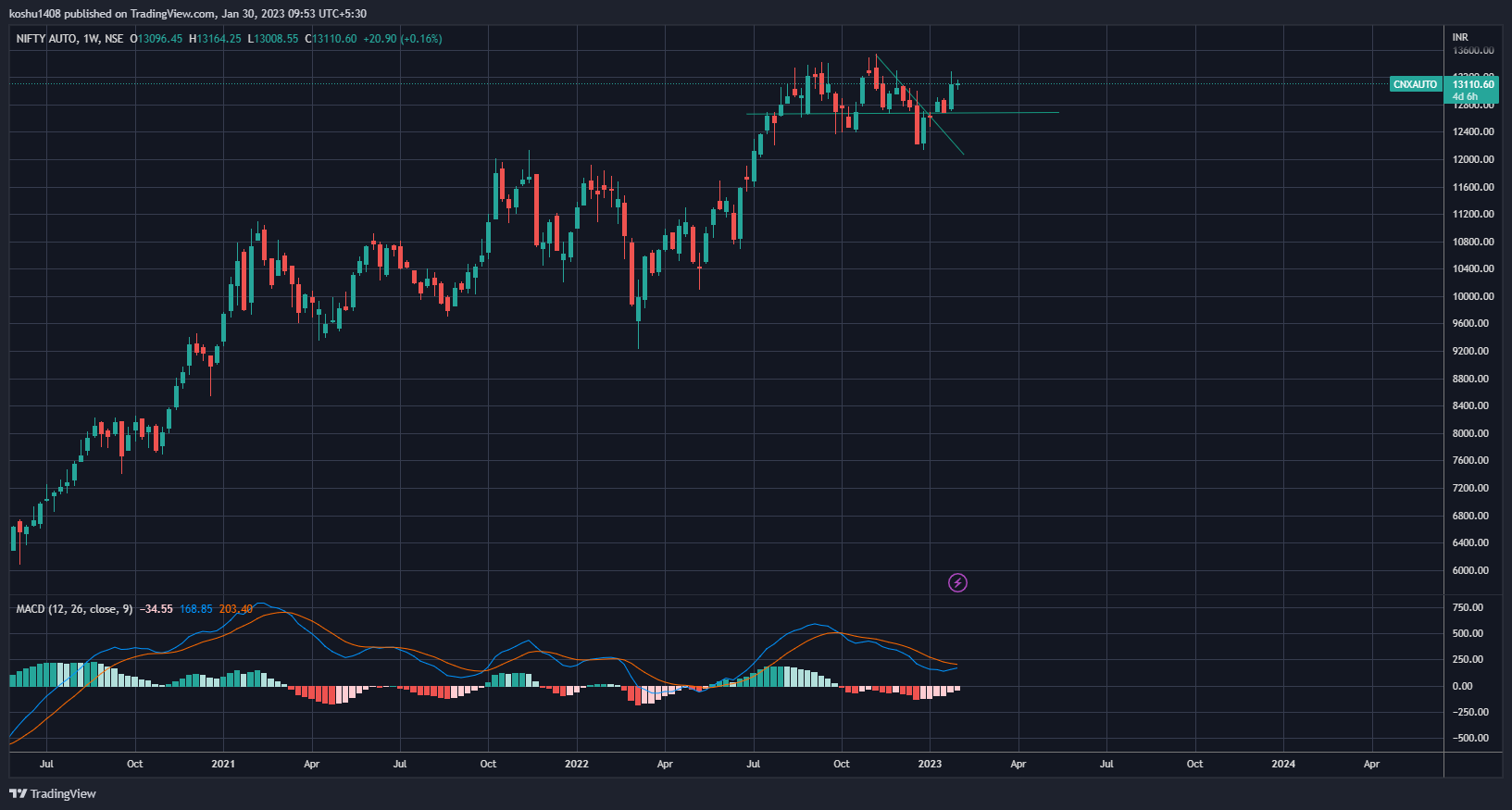The width and height of the screenshot is (1512, 810).
Task: Click the high value H13164.25
Action: (x=215, y=39)
